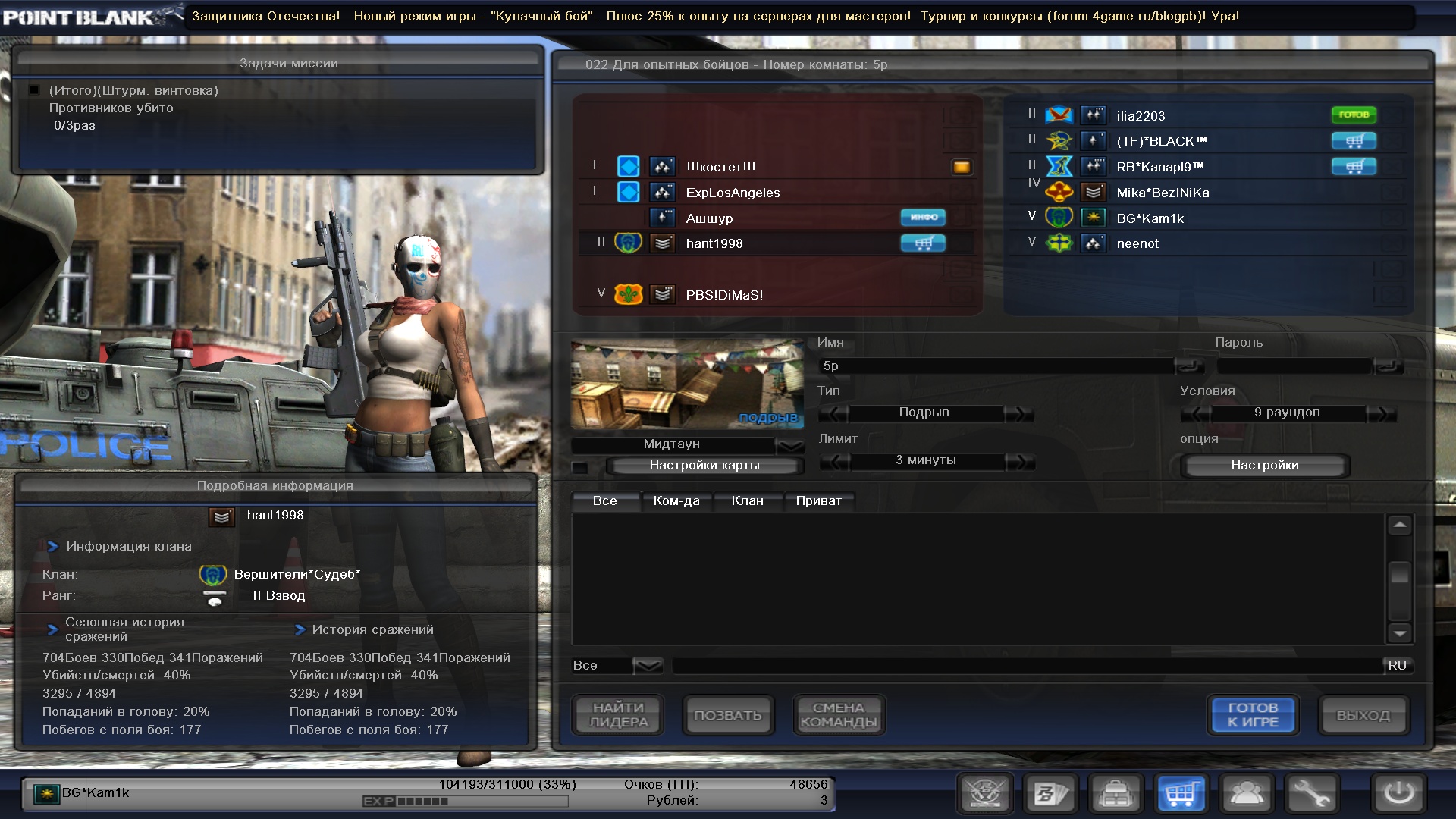Image resolution: width=1456 pixels, height=819 pixels.
Task: Click the rank icon of Ашшур
Action: coord(662,218)
